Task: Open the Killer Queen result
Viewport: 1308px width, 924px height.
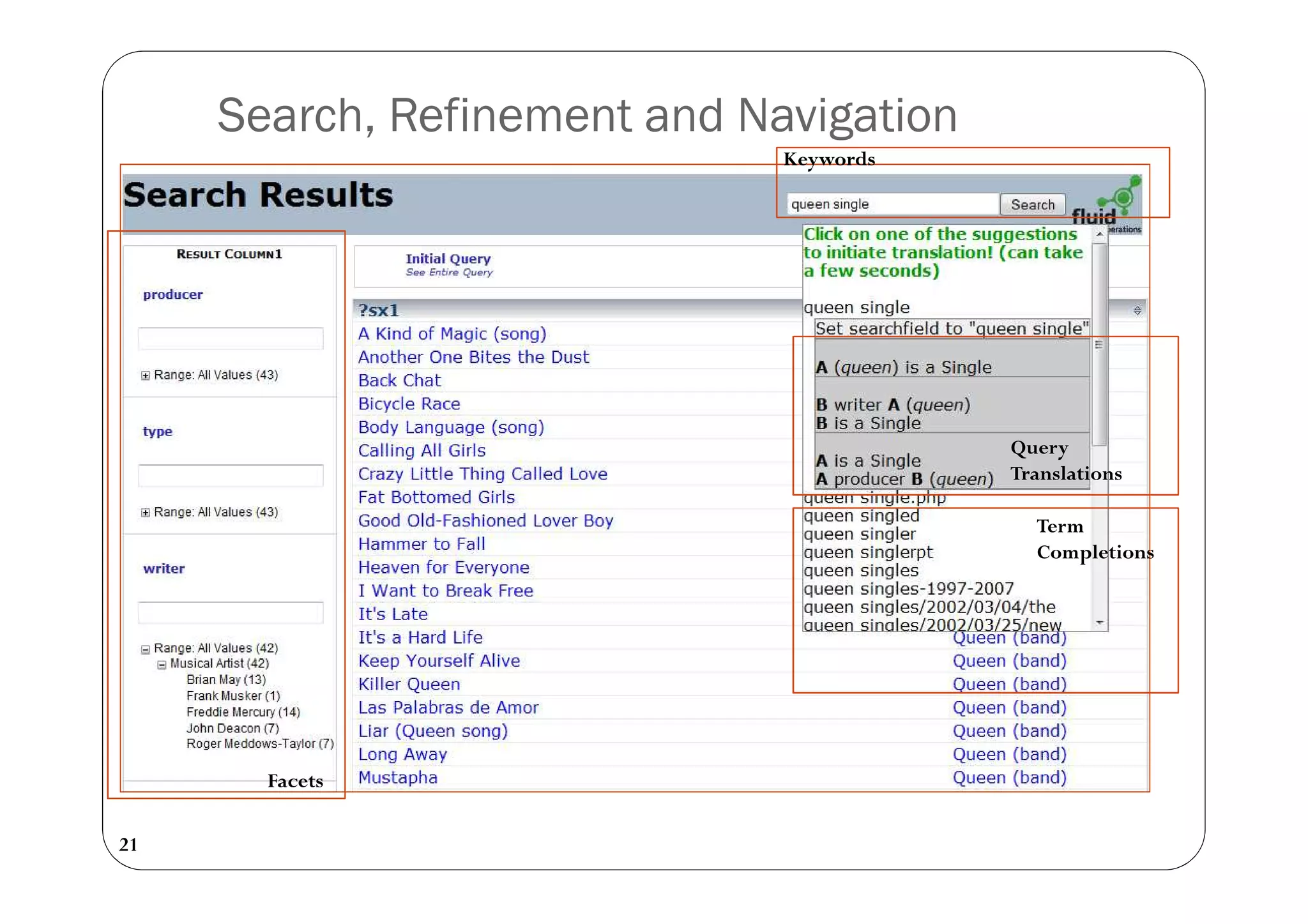Action: pyautogui.click(x=409, y=685)
